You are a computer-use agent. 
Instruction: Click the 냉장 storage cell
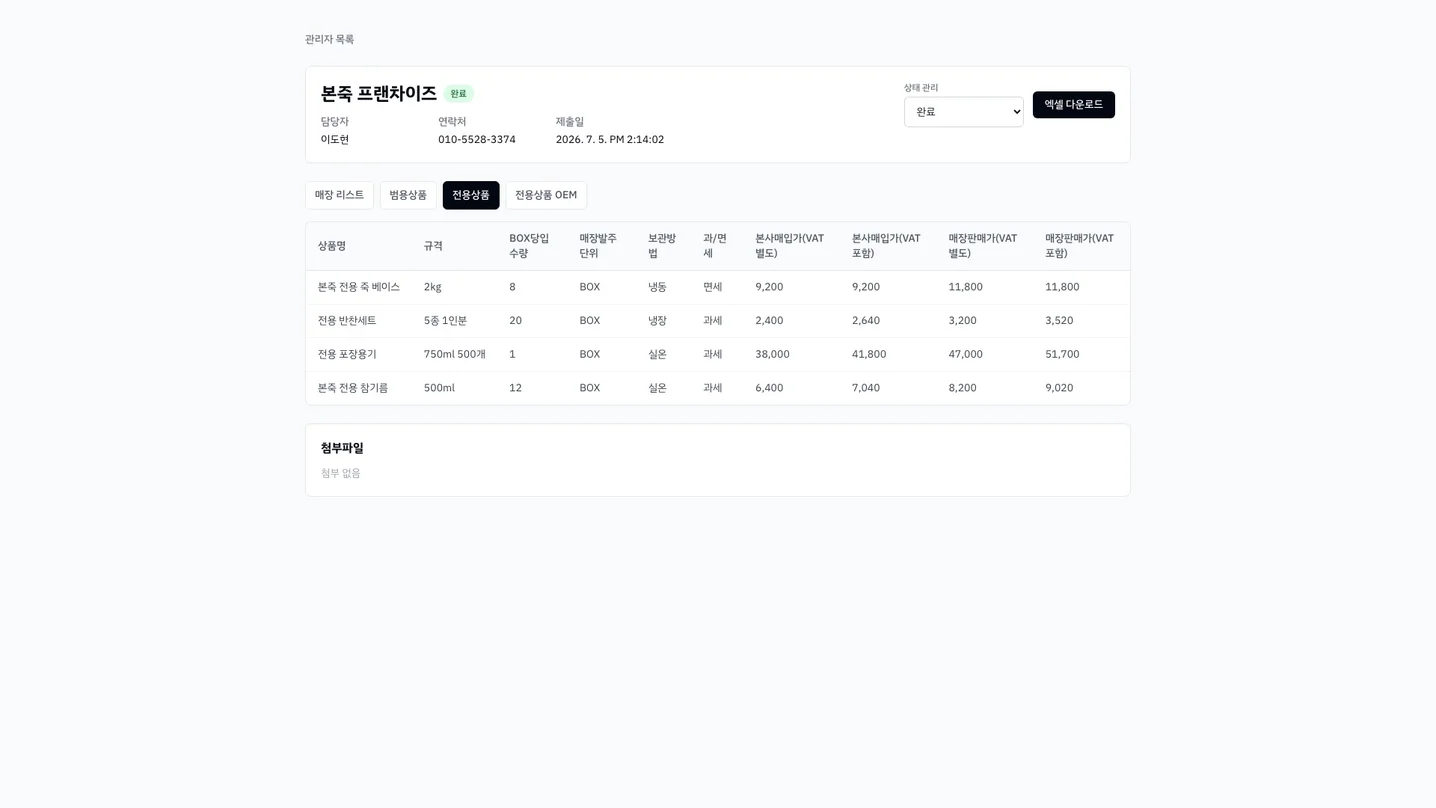pyautogui.click(x=657, y=321)
